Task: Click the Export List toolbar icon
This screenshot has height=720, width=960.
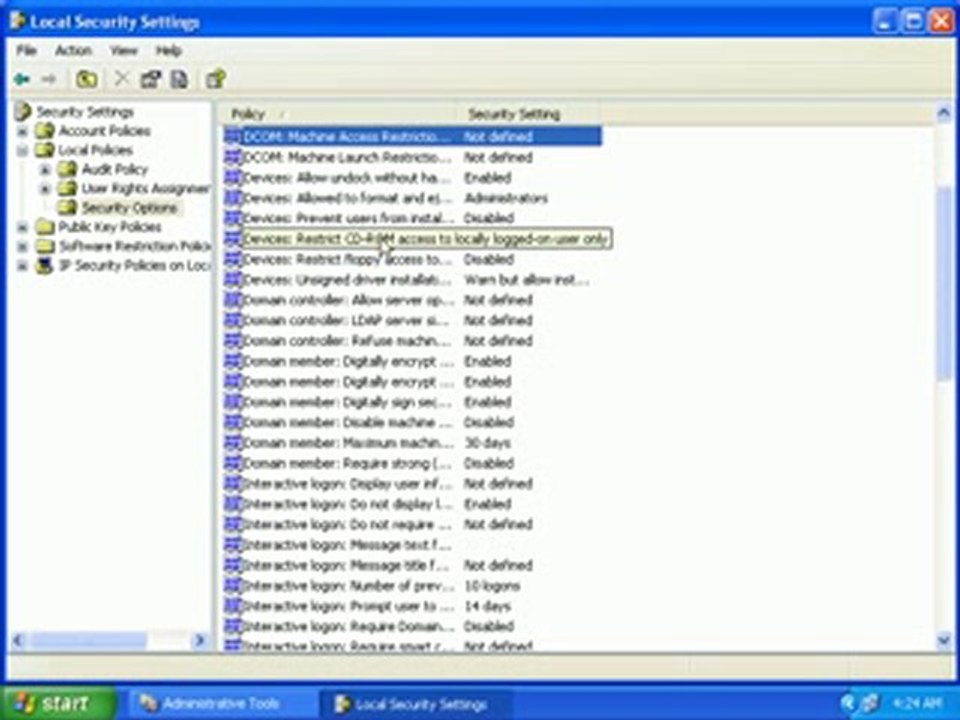Action: coord(179,79)
